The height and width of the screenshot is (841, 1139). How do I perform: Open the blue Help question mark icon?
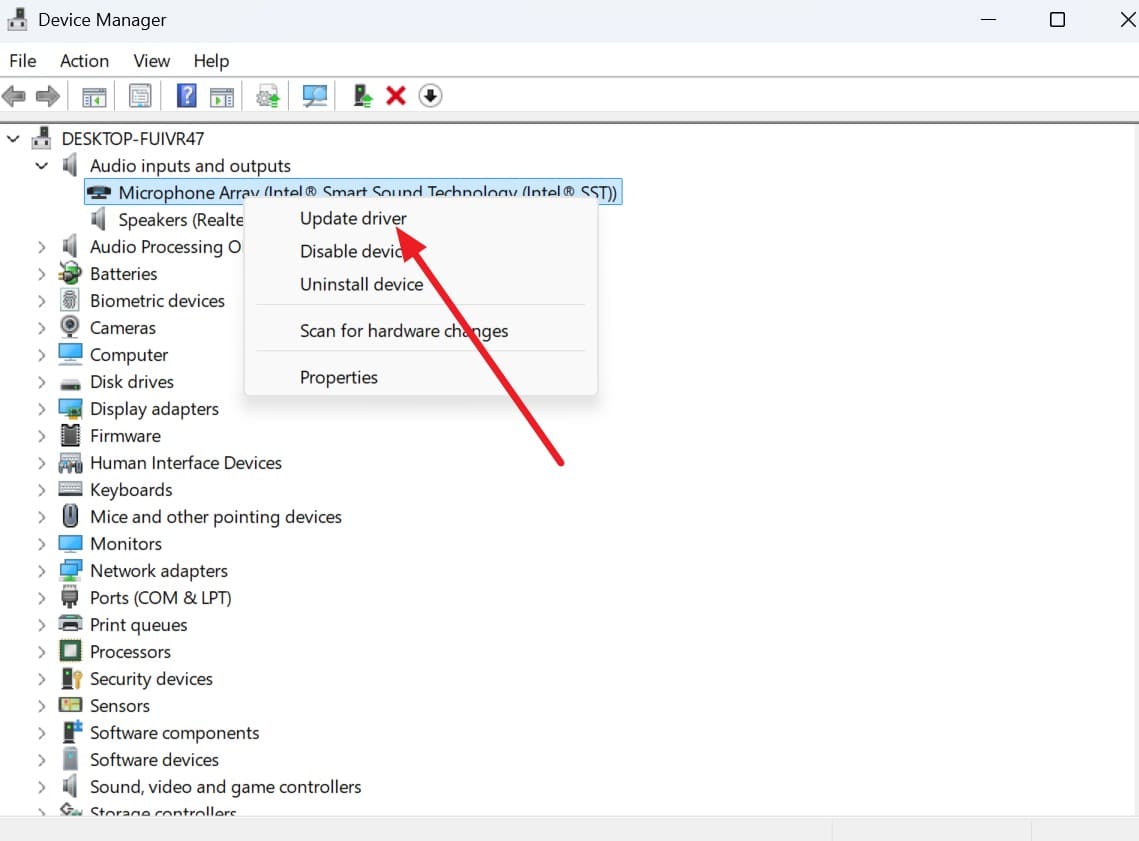coord(187,96)
